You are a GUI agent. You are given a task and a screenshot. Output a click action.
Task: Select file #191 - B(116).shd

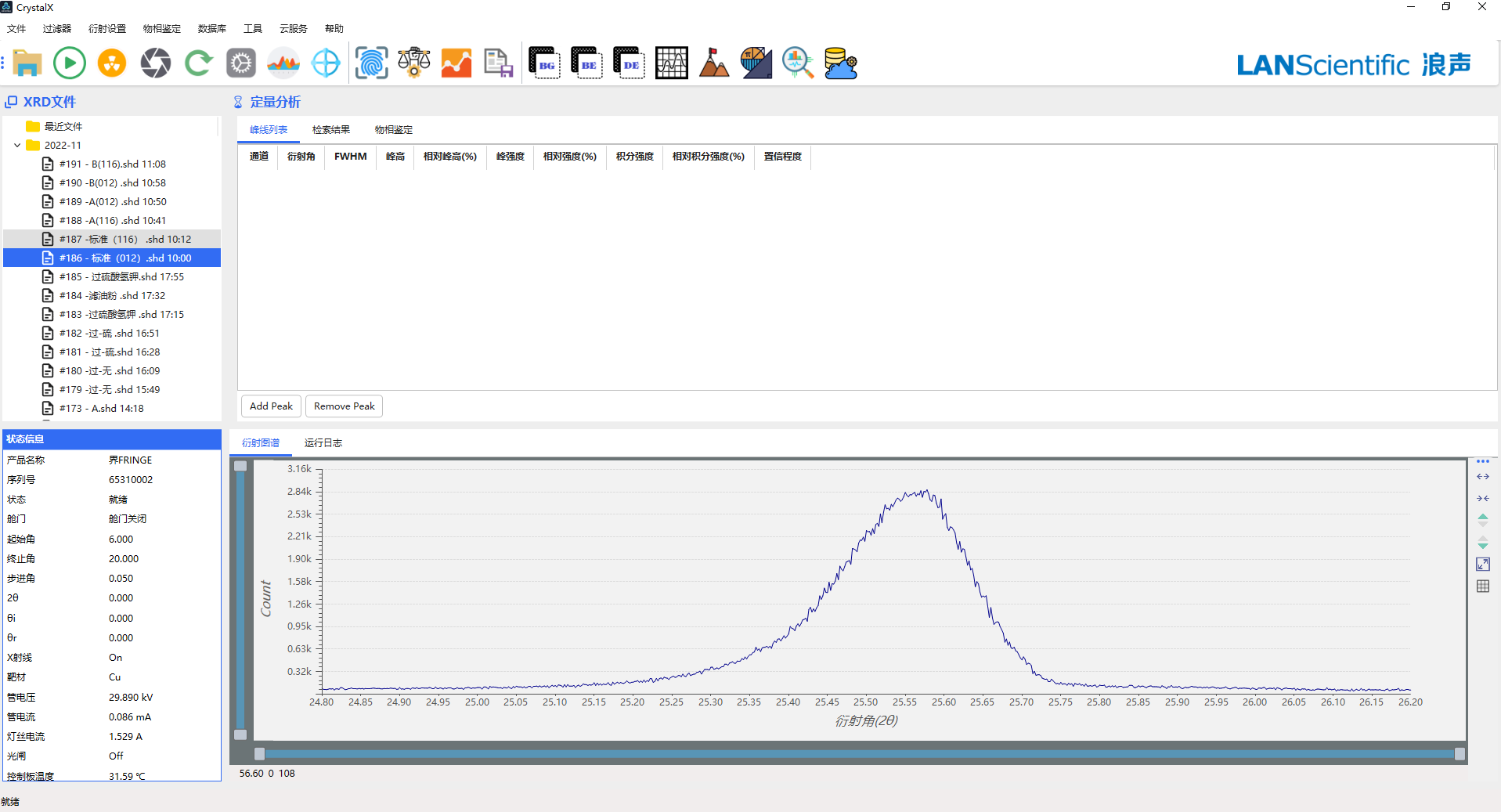[x=112, y=164]
